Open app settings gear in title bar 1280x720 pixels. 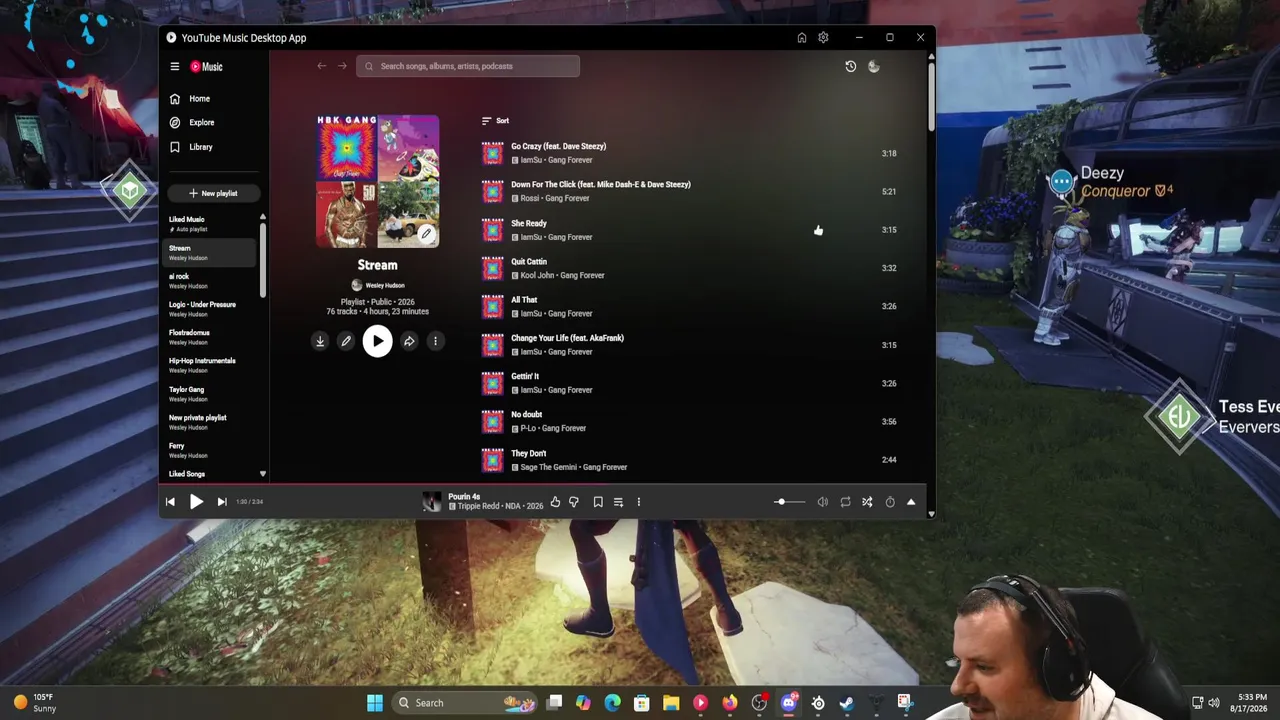pos(823,38)
